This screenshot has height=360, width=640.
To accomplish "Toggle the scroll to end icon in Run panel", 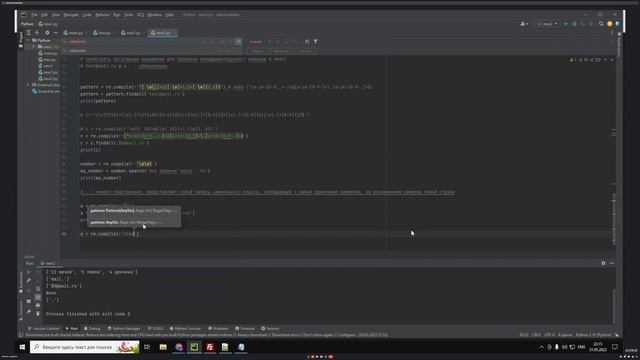I will click(x=38, y=297).
